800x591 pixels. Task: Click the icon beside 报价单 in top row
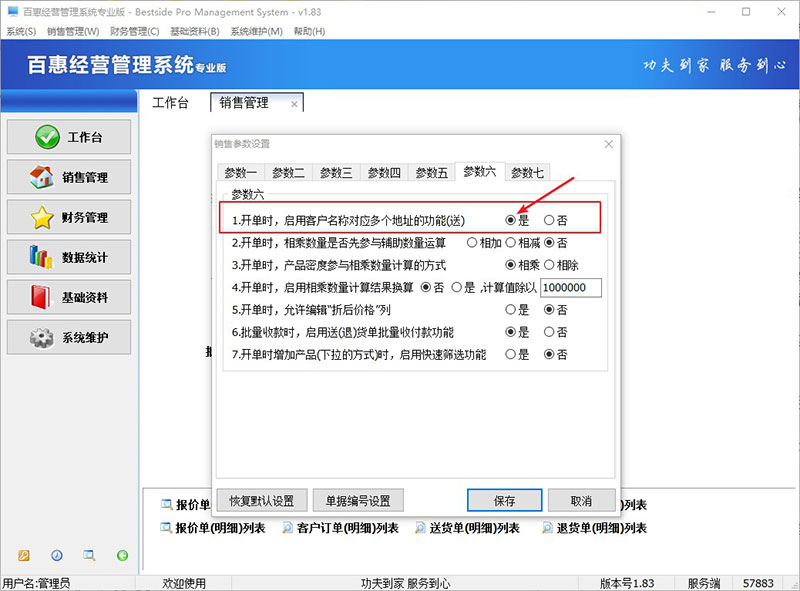tap(166, 504)
